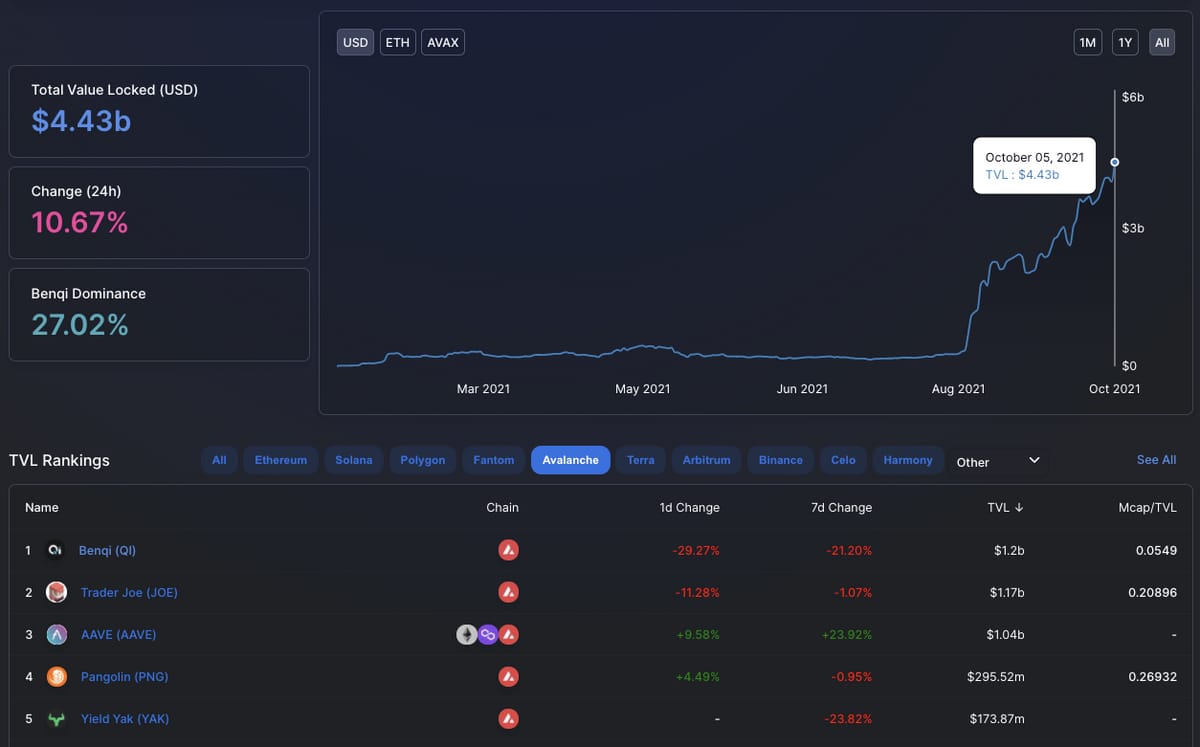Click Avalanche chain icon in AAVE row

508,634
